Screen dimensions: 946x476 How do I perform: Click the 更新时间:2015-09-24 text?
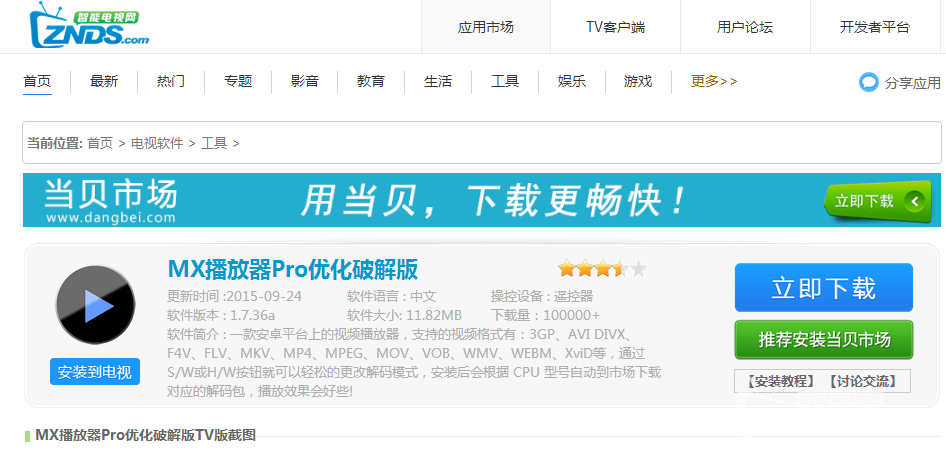[x=234, y=296]
